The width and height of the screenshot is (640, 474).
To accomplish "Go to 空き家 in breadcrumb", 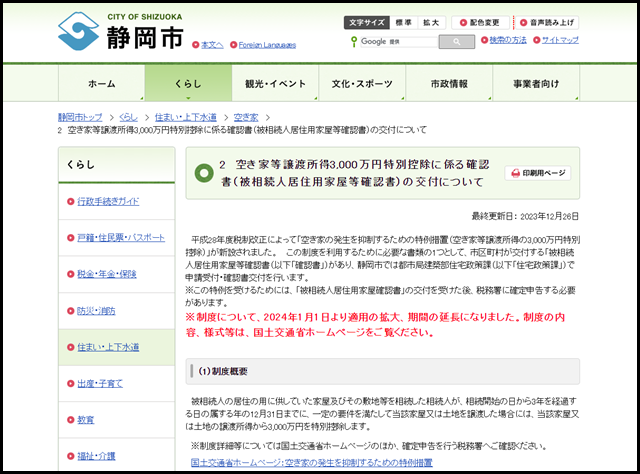I will coord(246,118).
